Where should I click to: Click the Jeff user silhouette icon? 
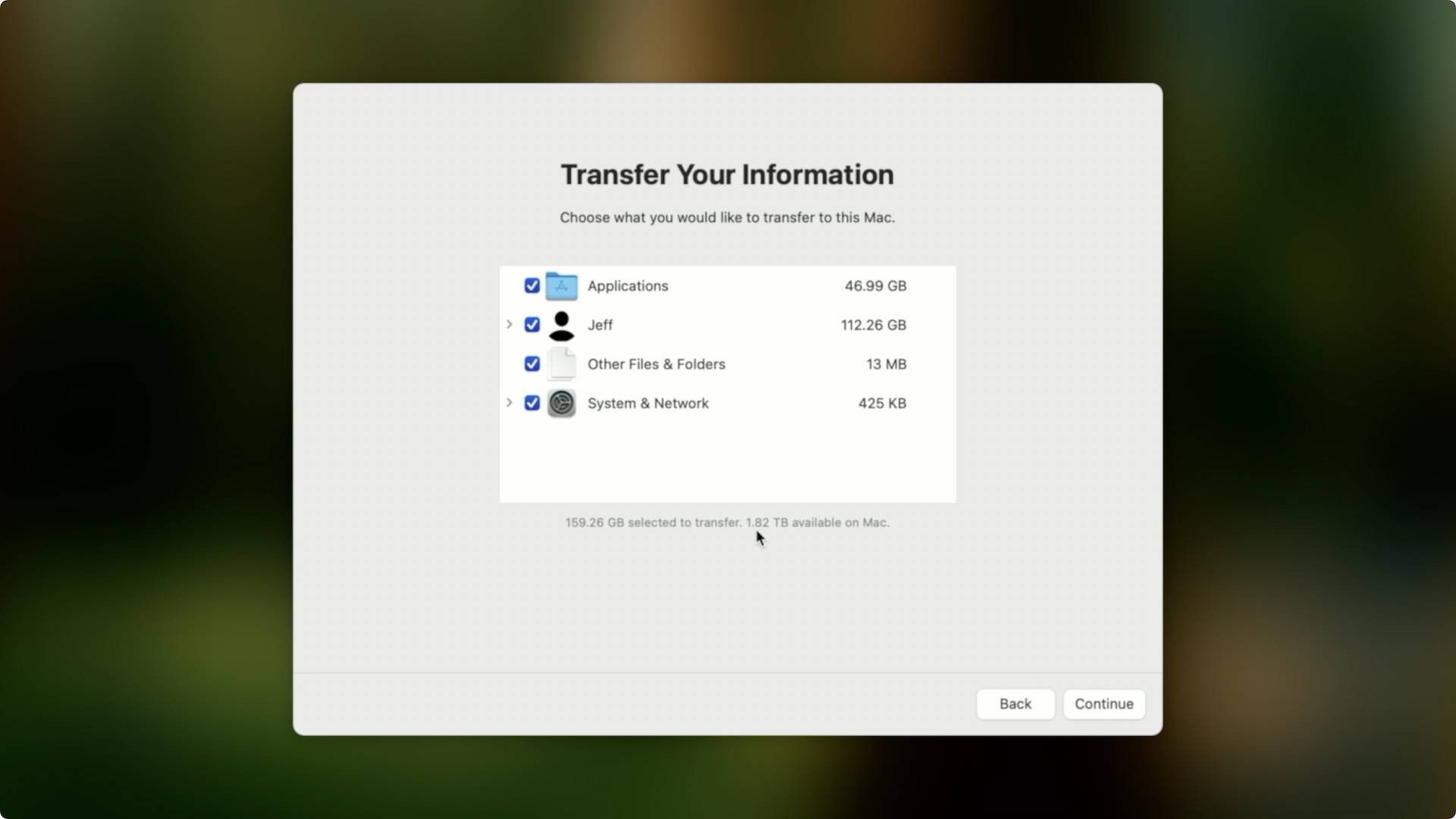tap(561, 325)
